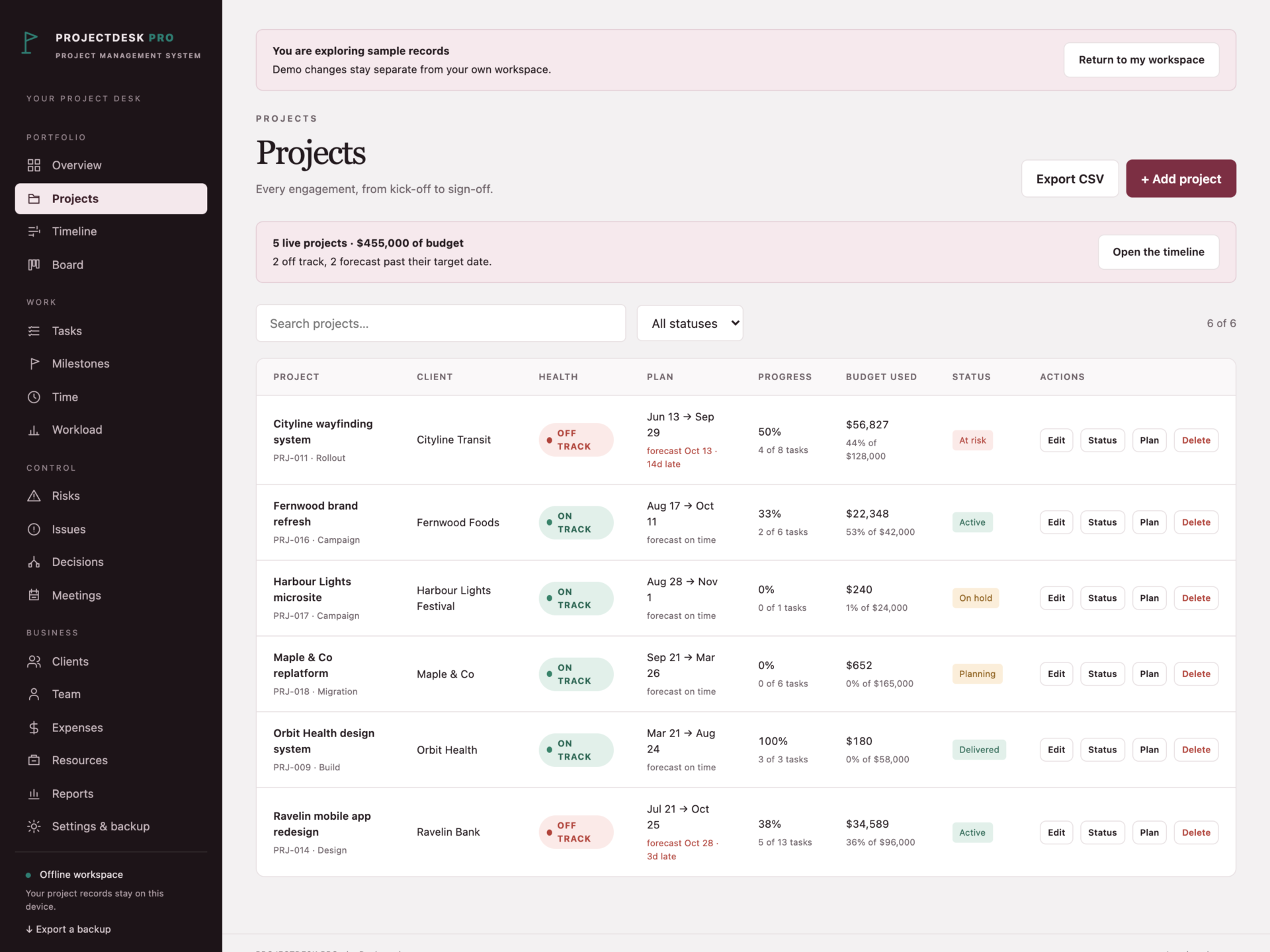Open Plan for Harbour Lights microsite

pyautogui.click(x=1149, y=598)
